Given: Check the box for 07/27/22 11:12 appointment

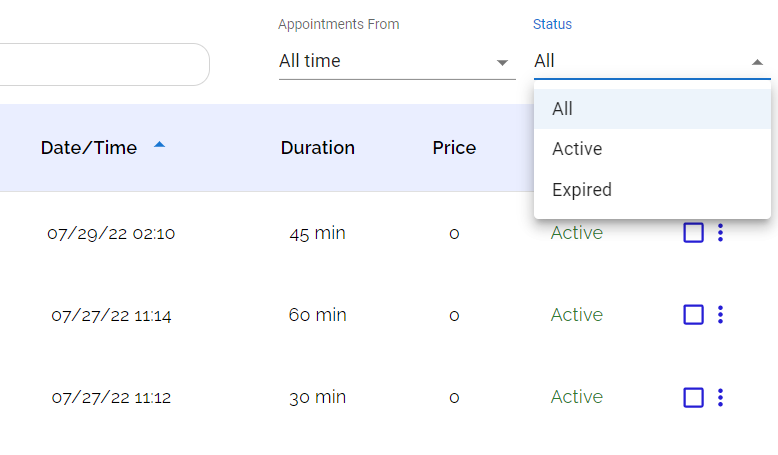Looking at the screenshot, I should [693, 397].
